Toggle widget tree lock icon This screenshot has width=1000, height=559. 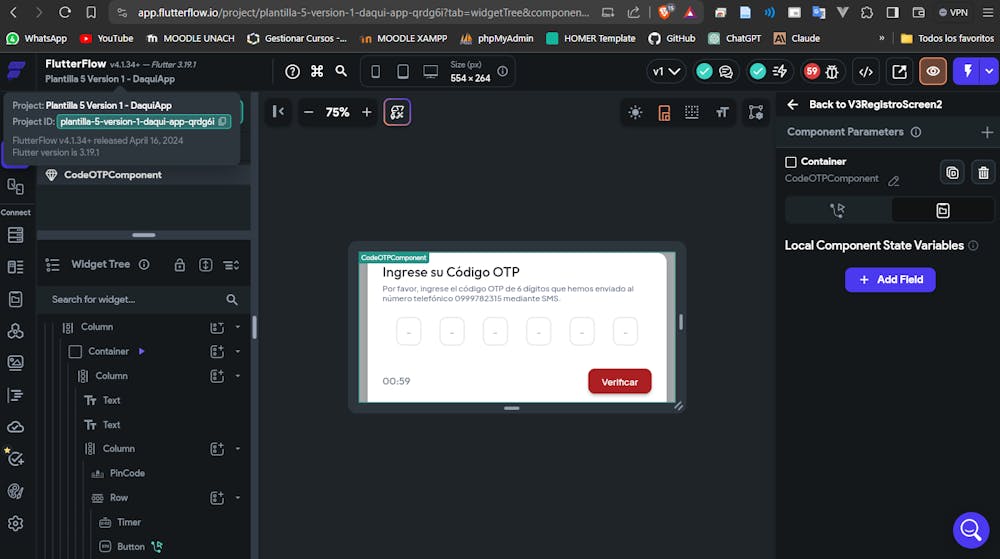point(180,265)
